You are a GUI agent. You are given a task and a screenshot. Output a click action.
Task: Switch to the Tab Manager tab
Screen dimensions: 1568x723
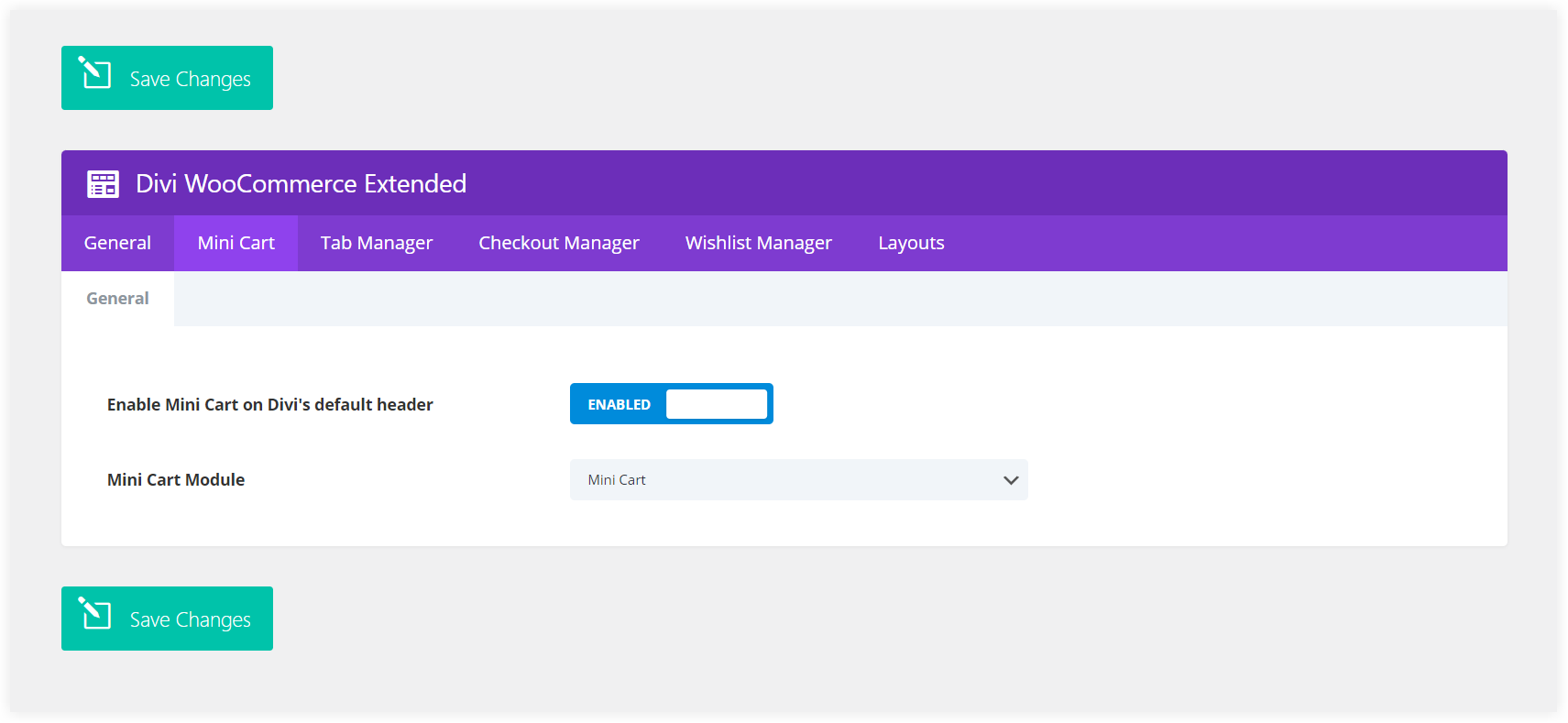377,243
